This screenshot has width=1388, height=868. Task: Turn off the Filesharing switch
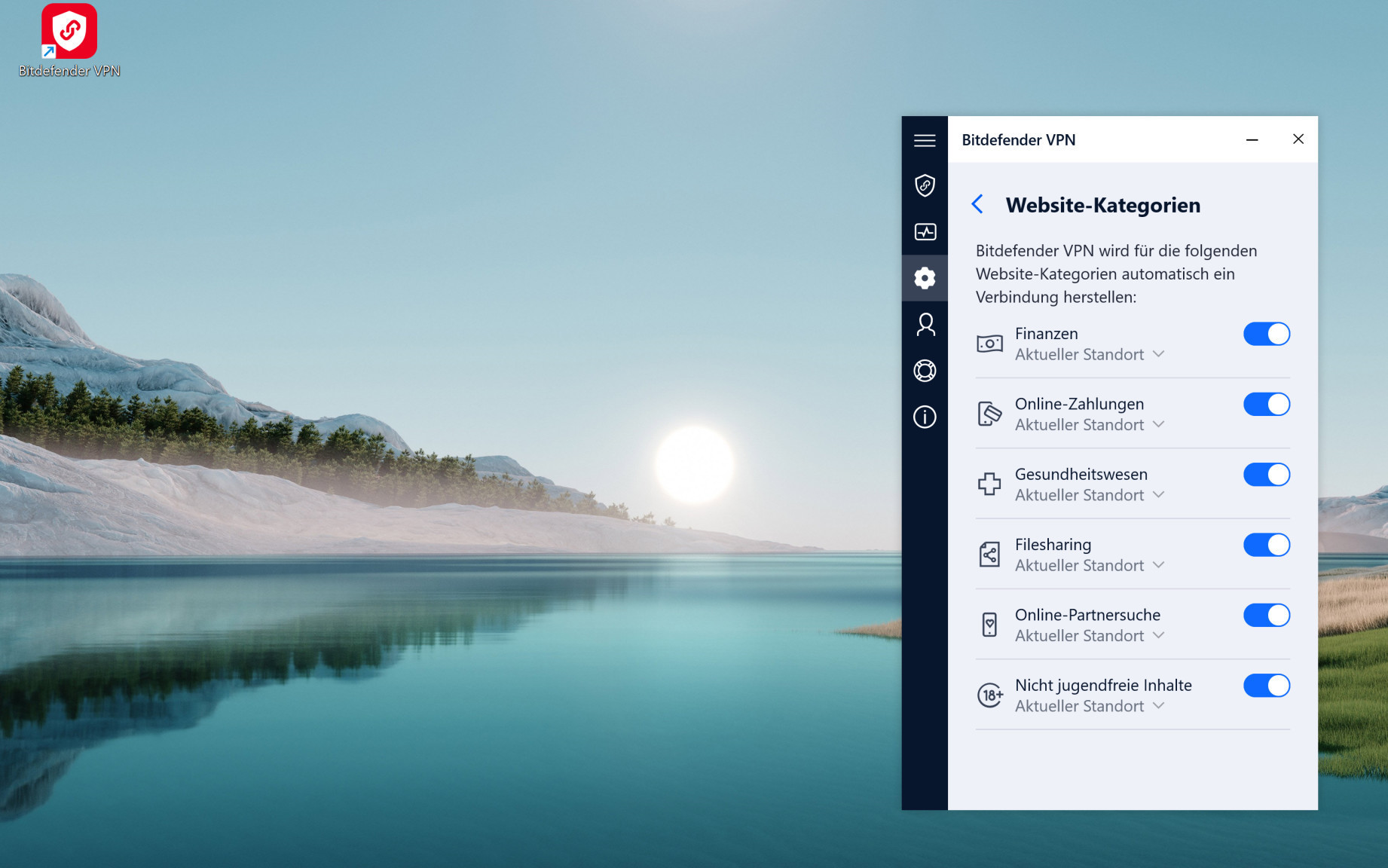(1267, 545)
